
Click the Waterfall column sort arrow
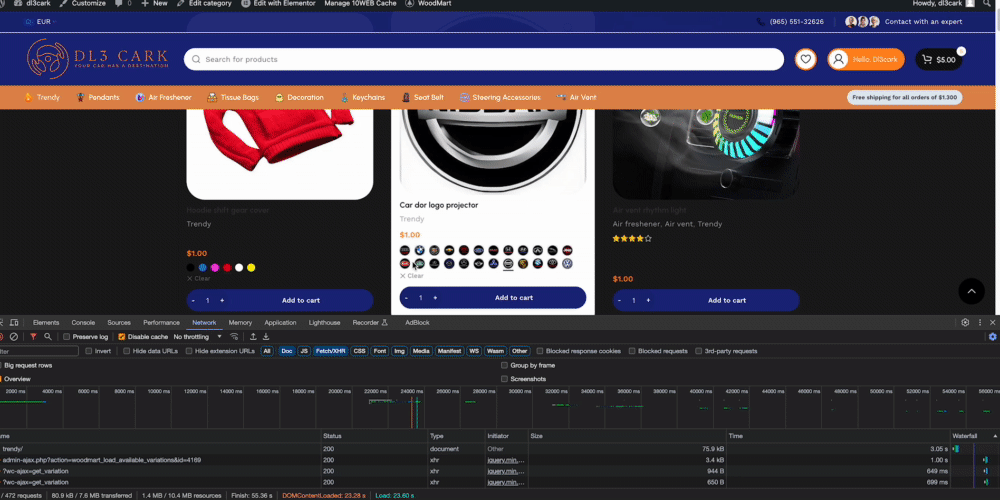(996, 436)
